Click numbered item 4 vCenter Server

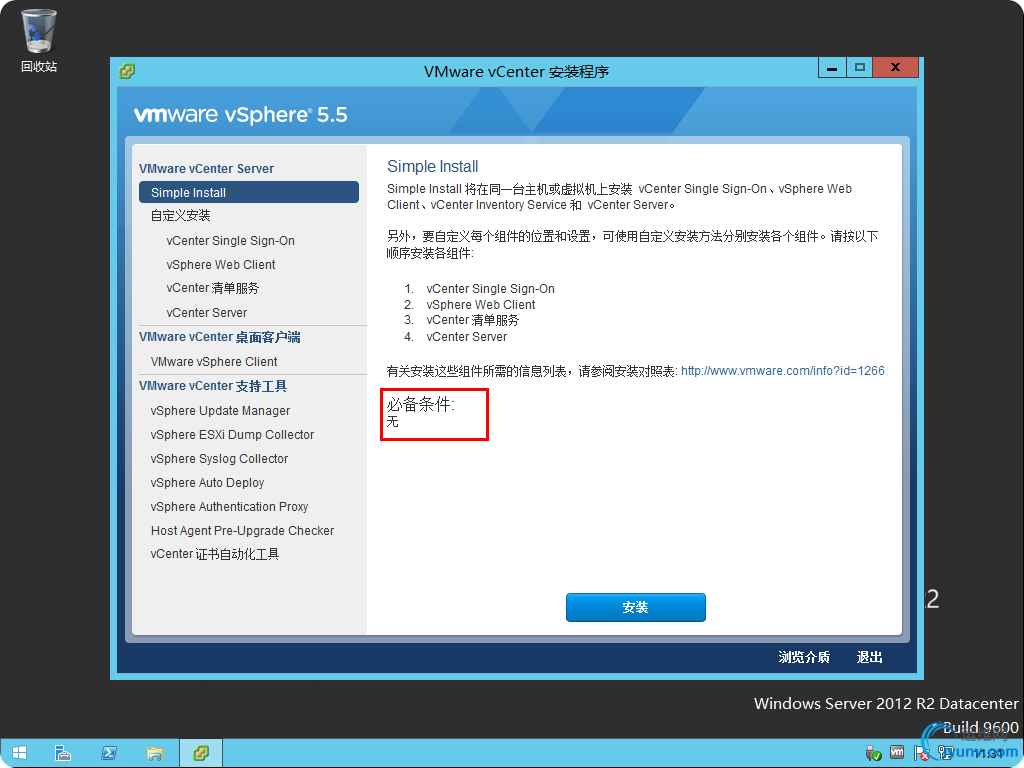tap(466, 337)
